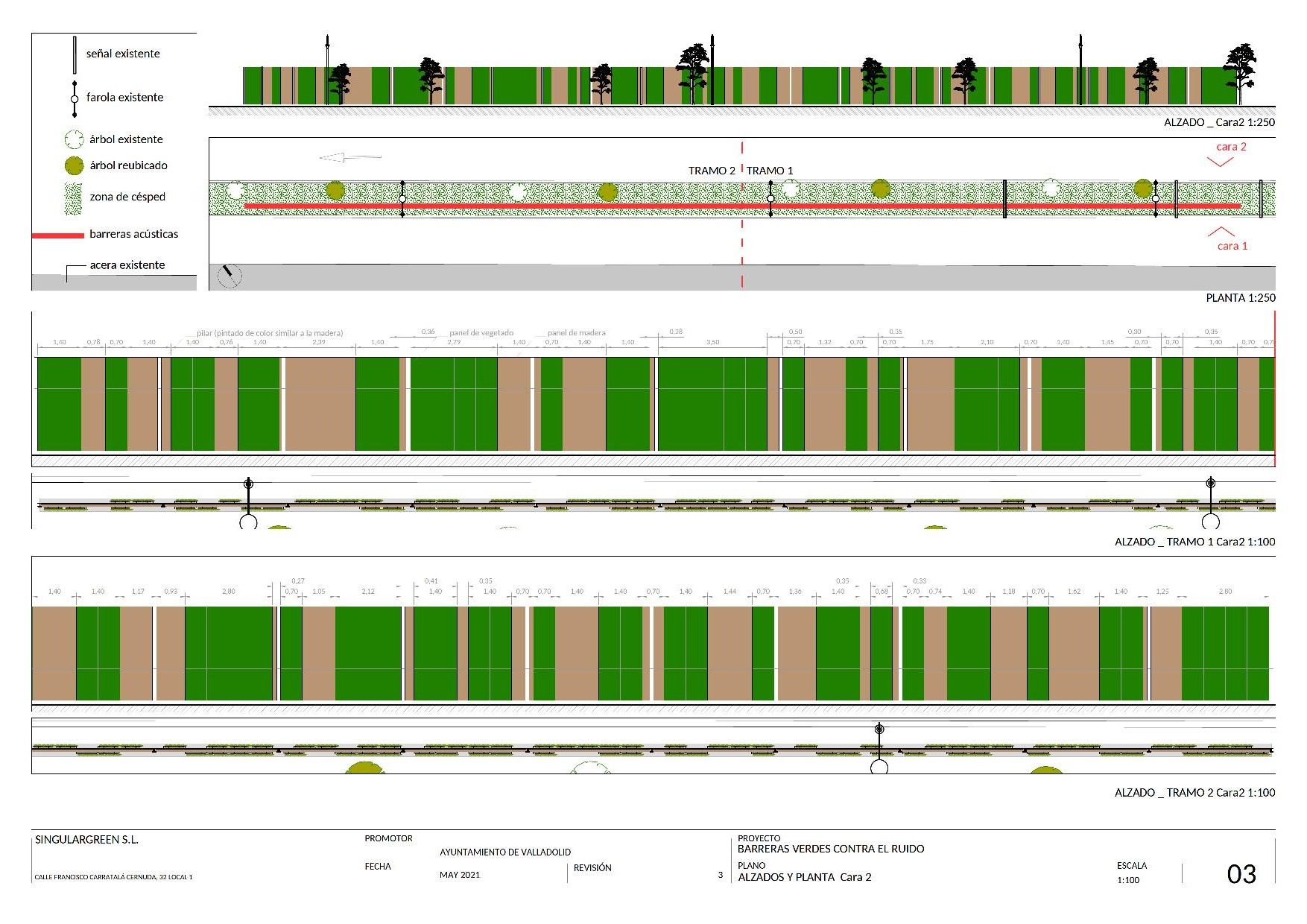
Task: Select the left-pointing direction arrow in plan
Action: pyautogui.click(x=349, y=157)
